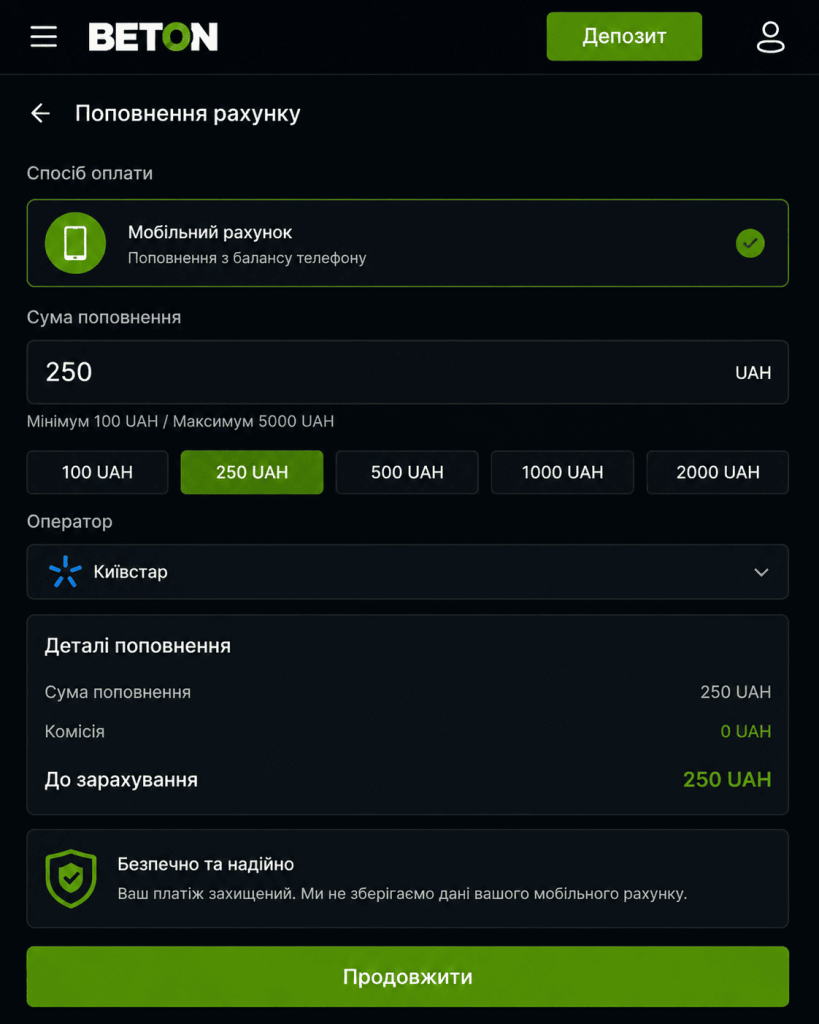Go back using the arrow icon

point(40,113)
